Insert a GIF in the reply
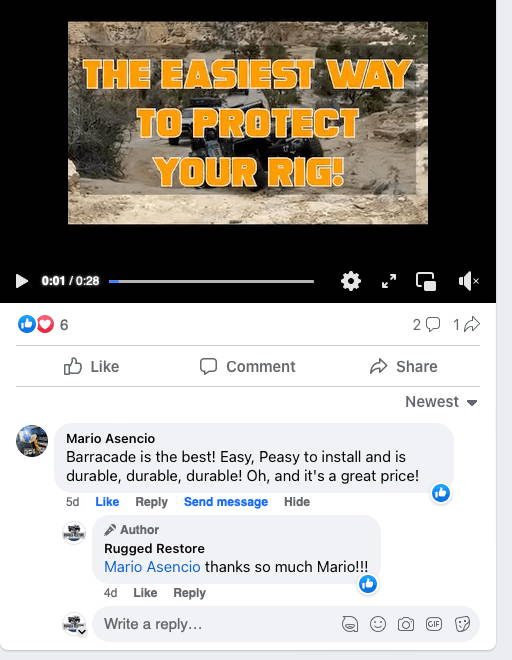Viewport: 512px width, 660px height. (434, 624)
